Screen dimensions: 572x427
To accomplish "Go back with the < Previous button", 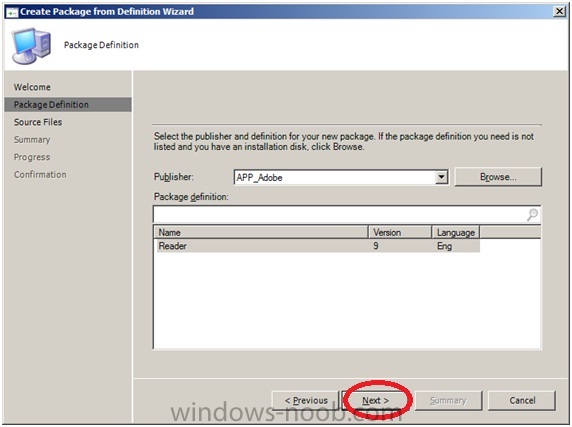I will pos(306,400).
